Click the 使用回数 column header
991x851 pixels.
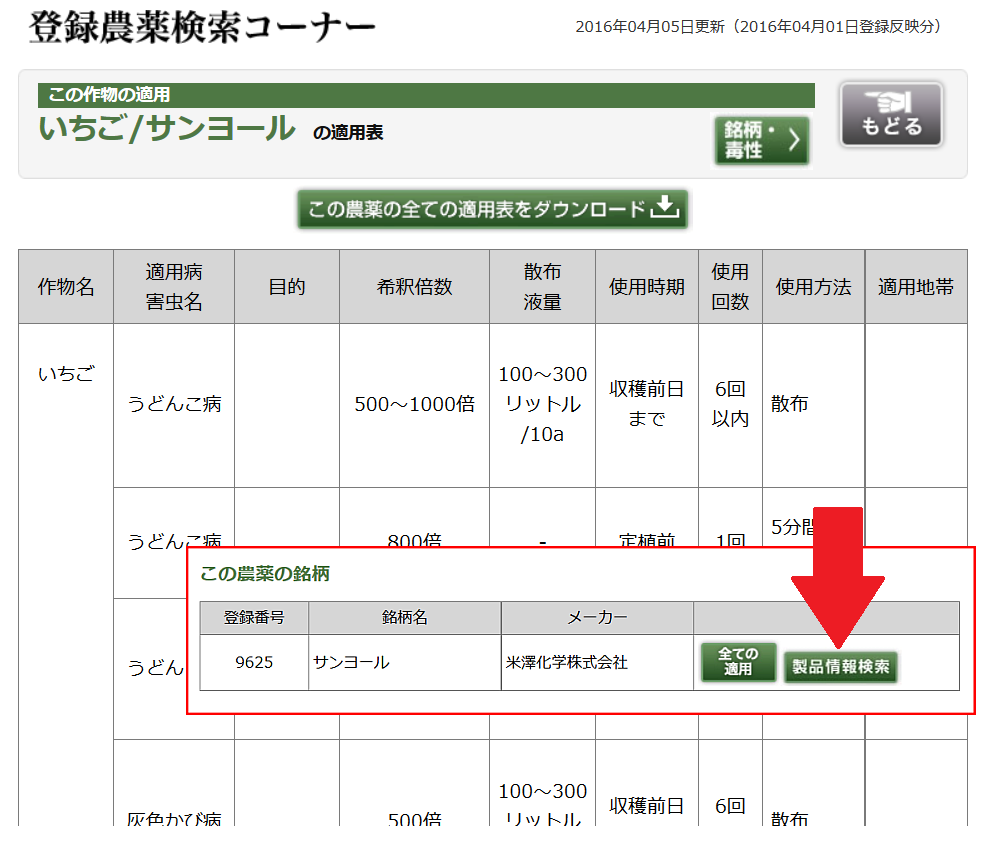730,287
